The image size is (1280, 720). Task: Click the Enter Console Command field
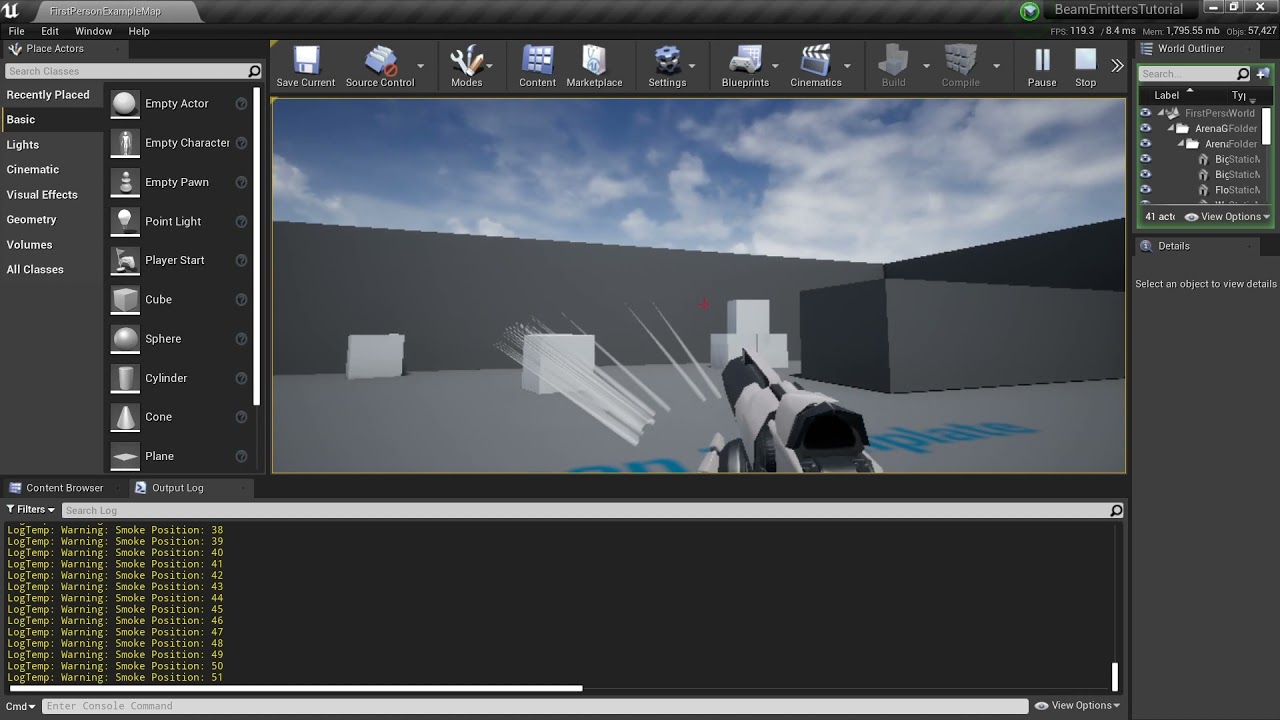pos(535,706)
